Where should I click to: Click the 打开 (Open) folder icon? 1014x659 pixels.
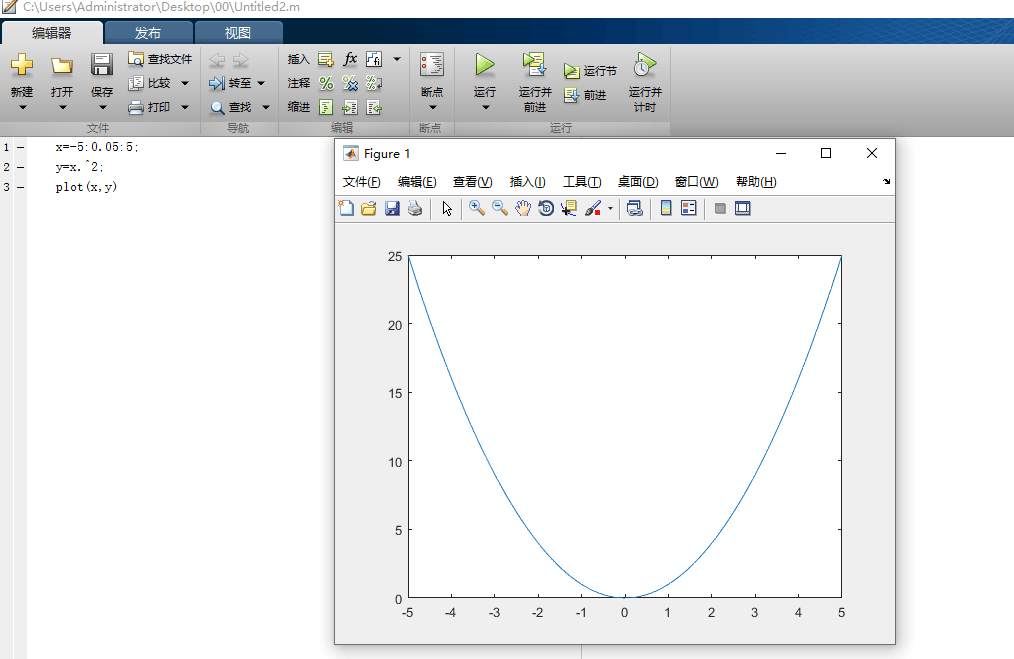click(x=62, y=65)
